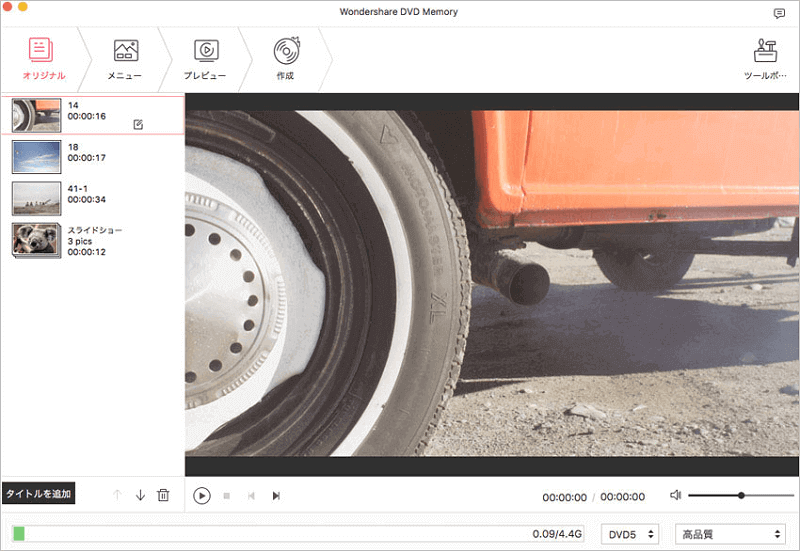Image resolution: width=800 pixels, height=551 pixels.
Task: Move title down with down arrow
Action: tap(140, 495)
